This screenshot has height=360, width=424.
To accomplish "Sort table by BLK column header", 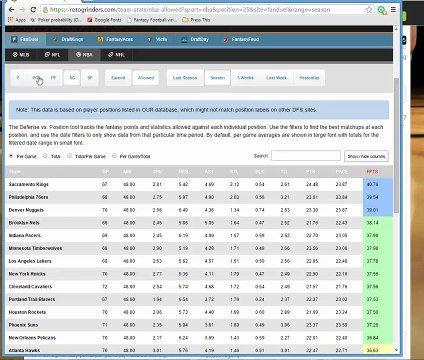I will (x=260, y=172).
